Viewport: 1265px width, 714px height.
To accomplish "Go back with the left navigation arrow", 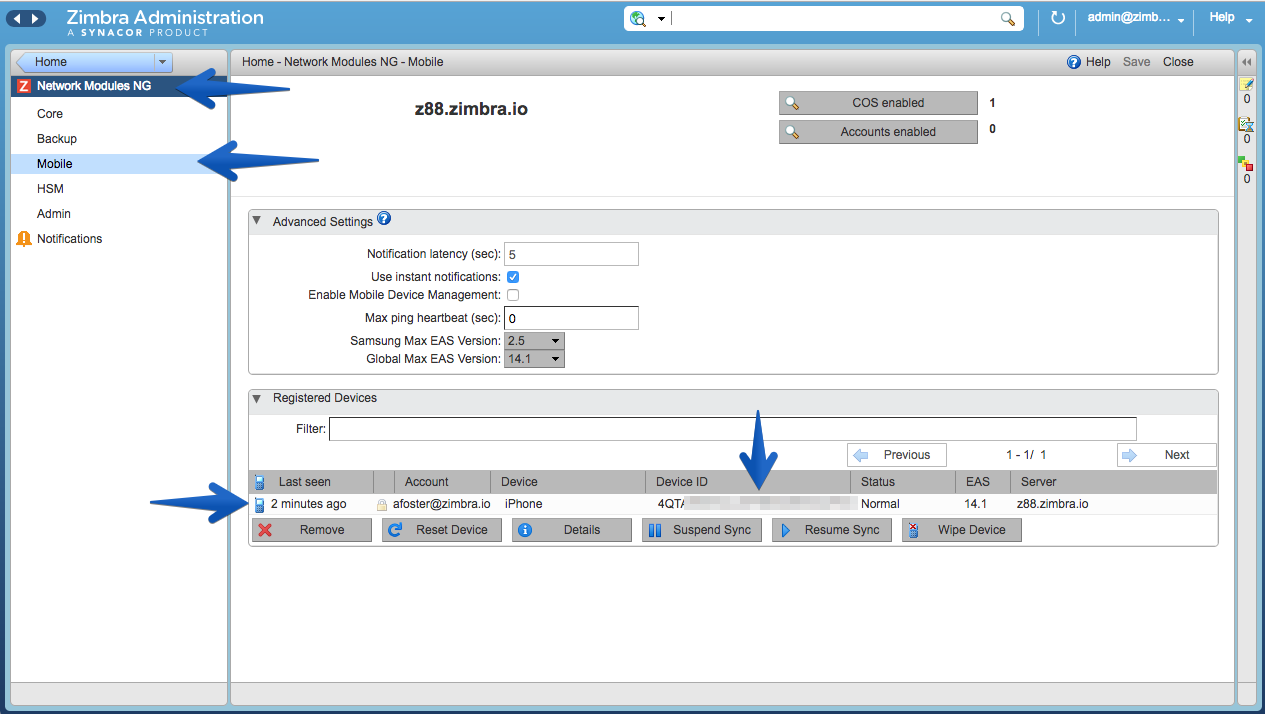I will click(x=17, y=19).
